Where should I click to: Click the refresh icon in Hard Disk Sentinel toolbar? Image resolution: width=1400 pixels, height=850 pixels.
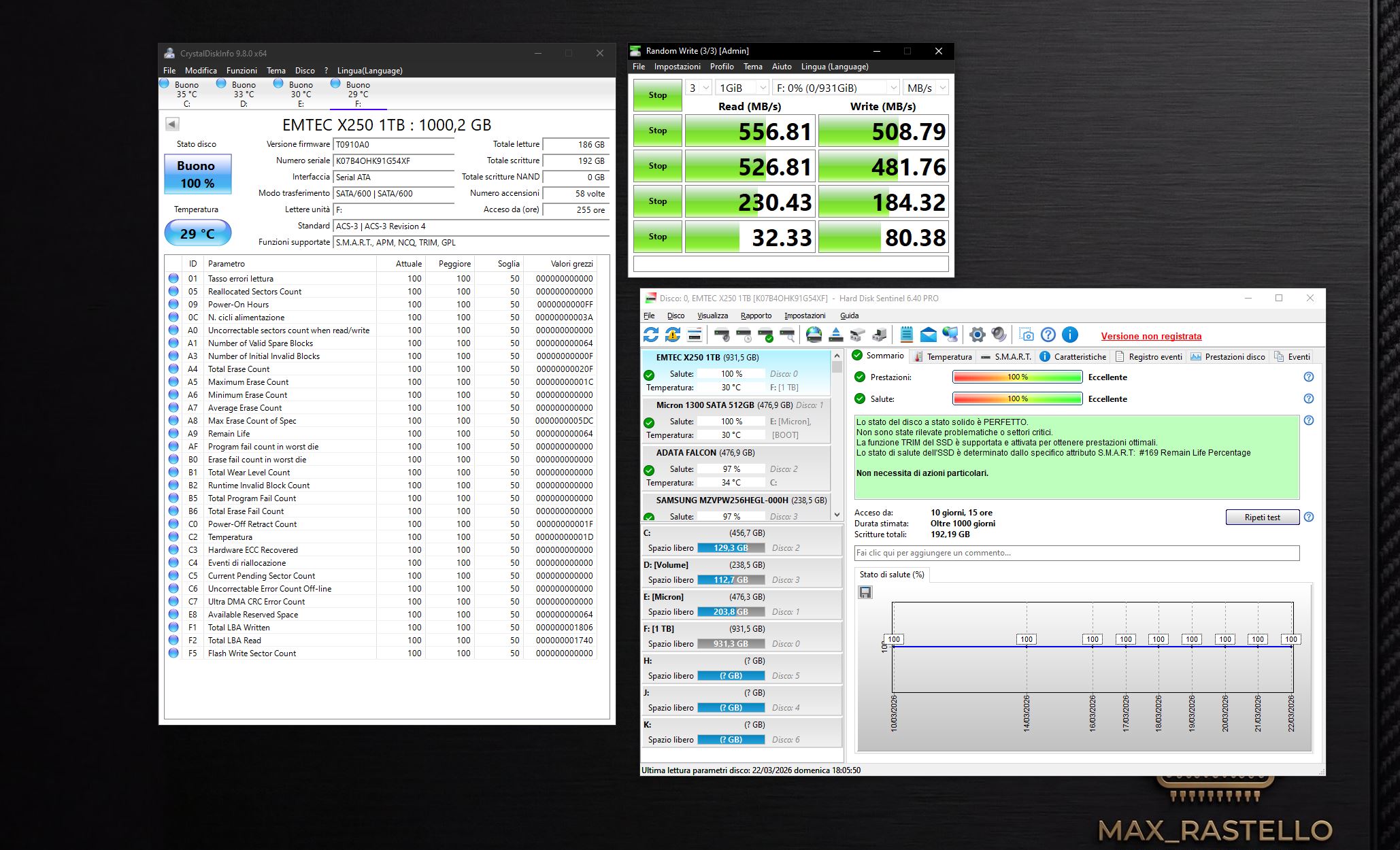tap(651, 335)
